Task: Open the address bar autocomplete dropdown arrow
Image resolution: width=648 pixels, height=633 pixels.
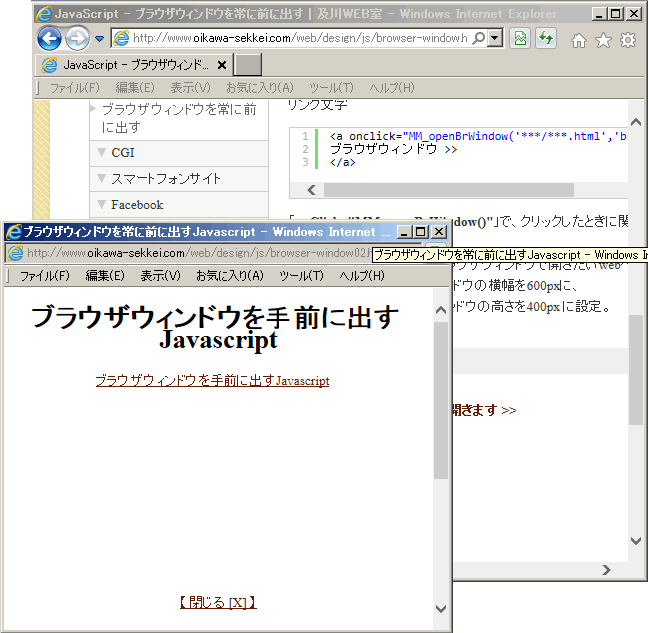Action: pos(495,38)
